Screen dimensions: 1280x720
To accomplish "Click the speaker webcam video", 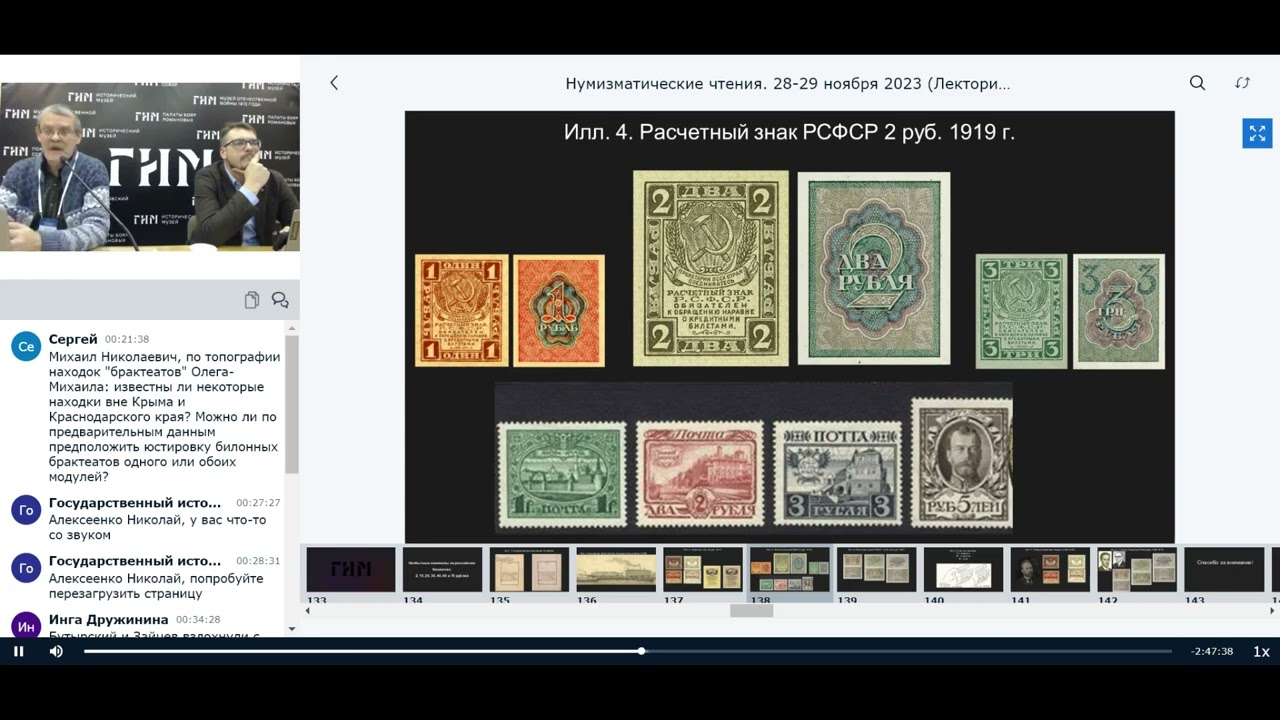I will click(x=150, y=166).
